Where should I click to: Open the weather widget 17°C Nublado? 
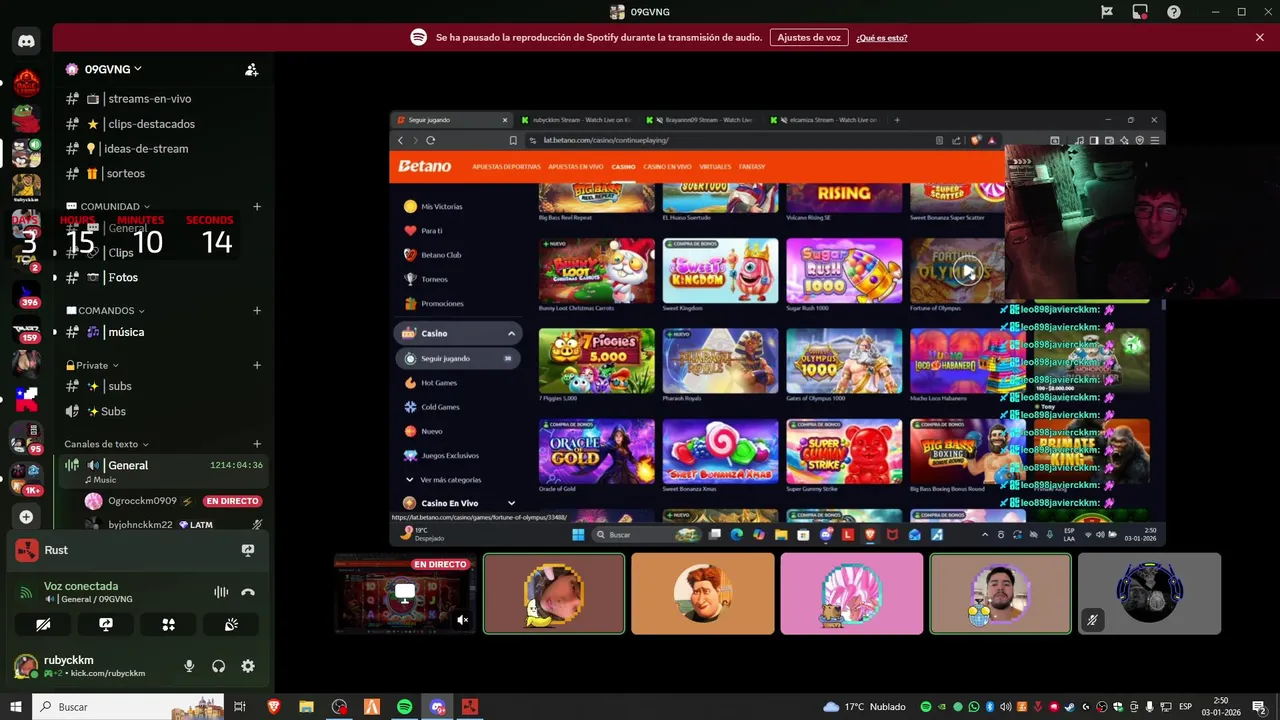point(864,707)
